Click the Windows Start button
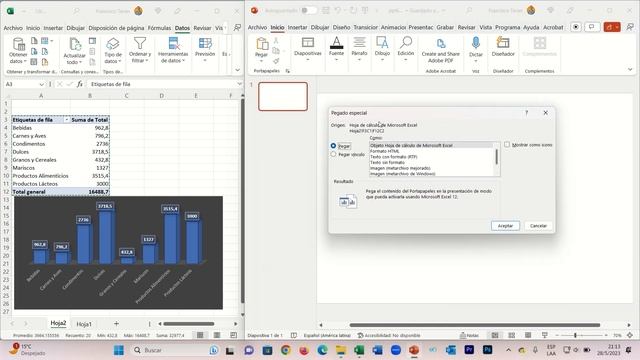This screenshot has width=640, height=360. pyautogui.click(x=118, y=350)
